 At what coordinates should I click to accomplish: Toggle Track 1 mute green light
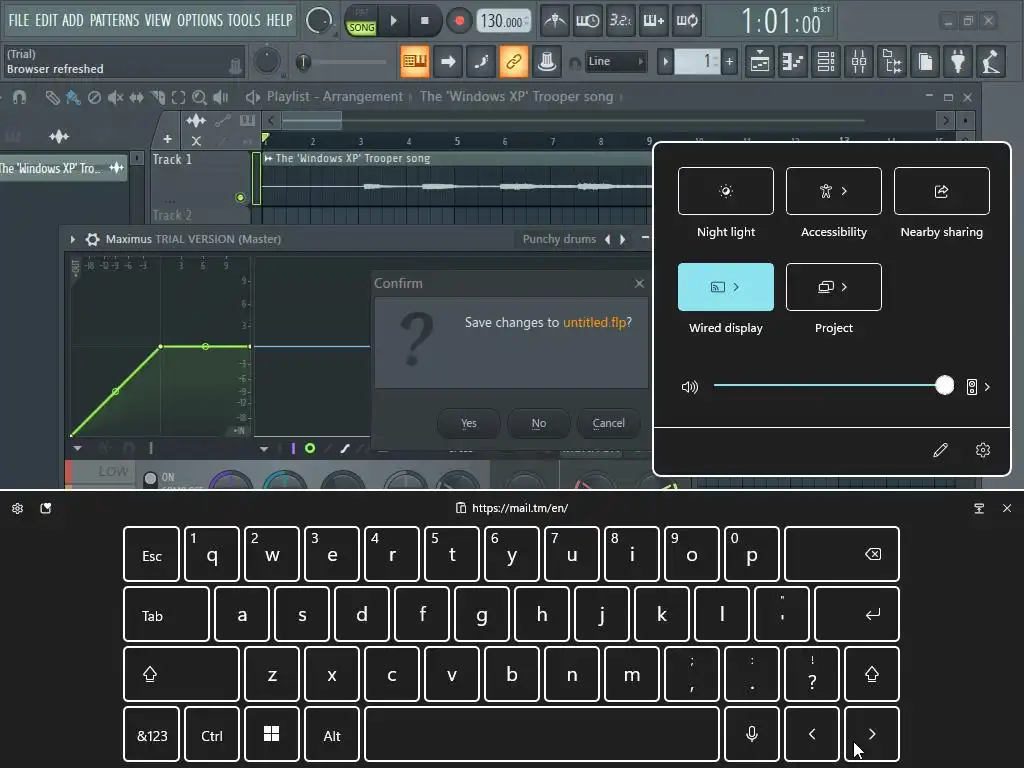(240, 197)
